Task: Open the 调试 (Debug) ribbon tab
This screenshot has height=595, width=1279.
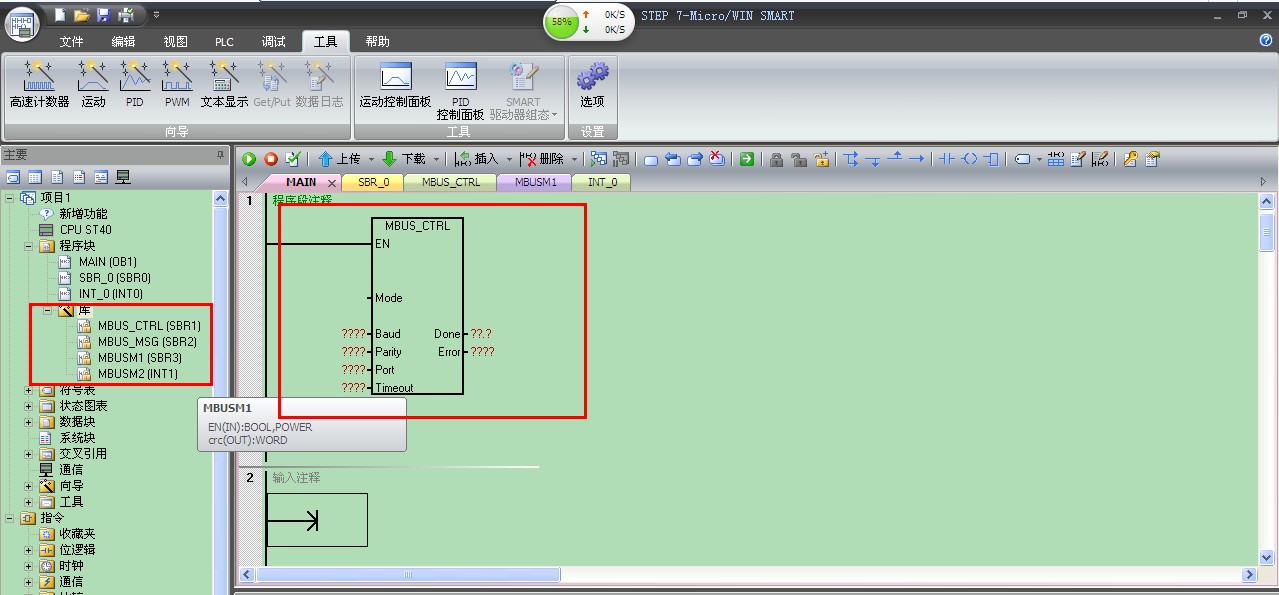Action: (x=273, y=41)
